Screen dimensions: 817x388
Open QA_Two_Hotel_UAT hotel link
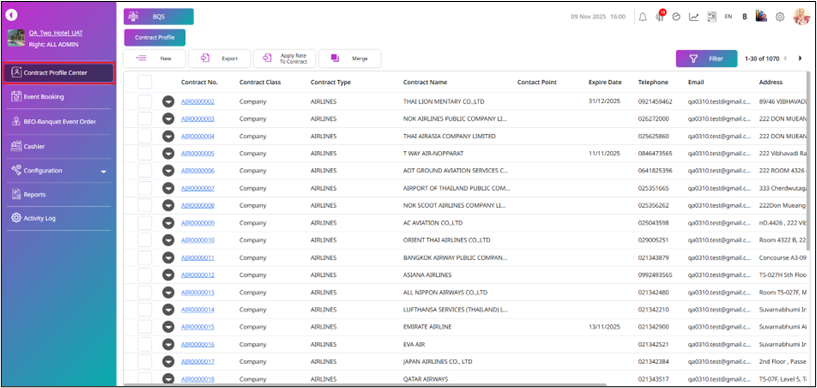coord(56,33)
